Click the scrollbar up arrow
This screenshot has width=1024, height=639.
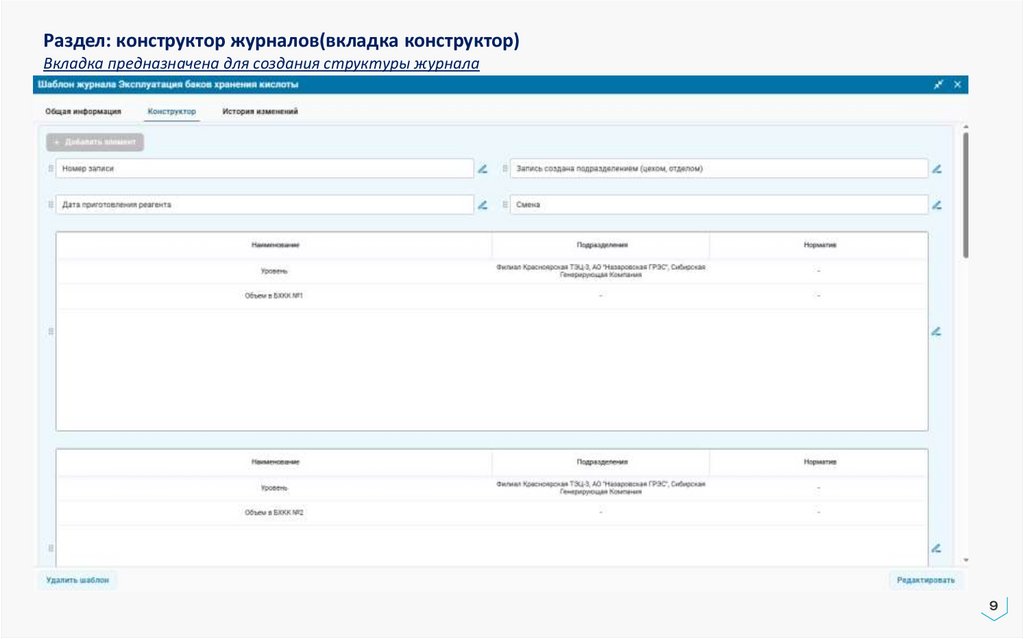(965, 127)
